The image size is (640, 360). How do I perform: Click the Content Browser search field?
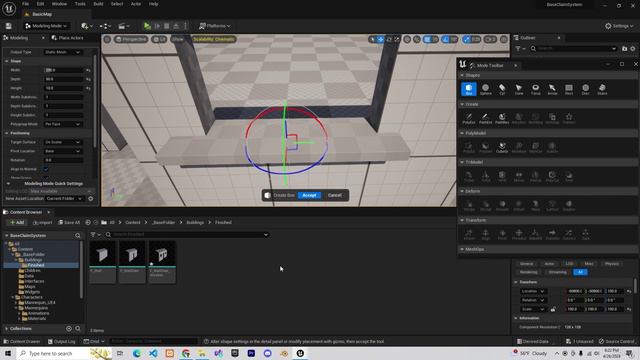point(187,235)
